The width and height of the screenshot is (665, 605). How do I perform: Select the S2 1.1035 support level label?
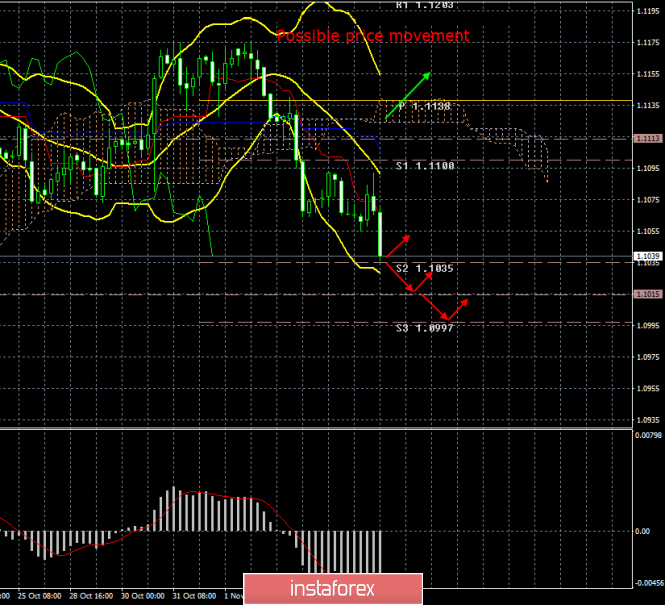pos(425,268)
